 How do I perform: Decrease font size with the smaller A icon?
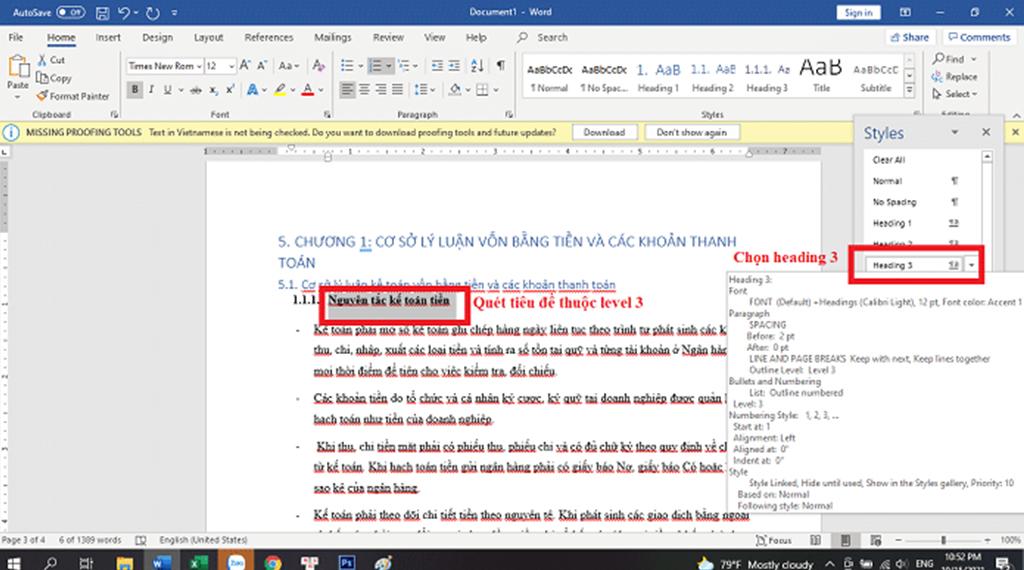coord(261,65)
